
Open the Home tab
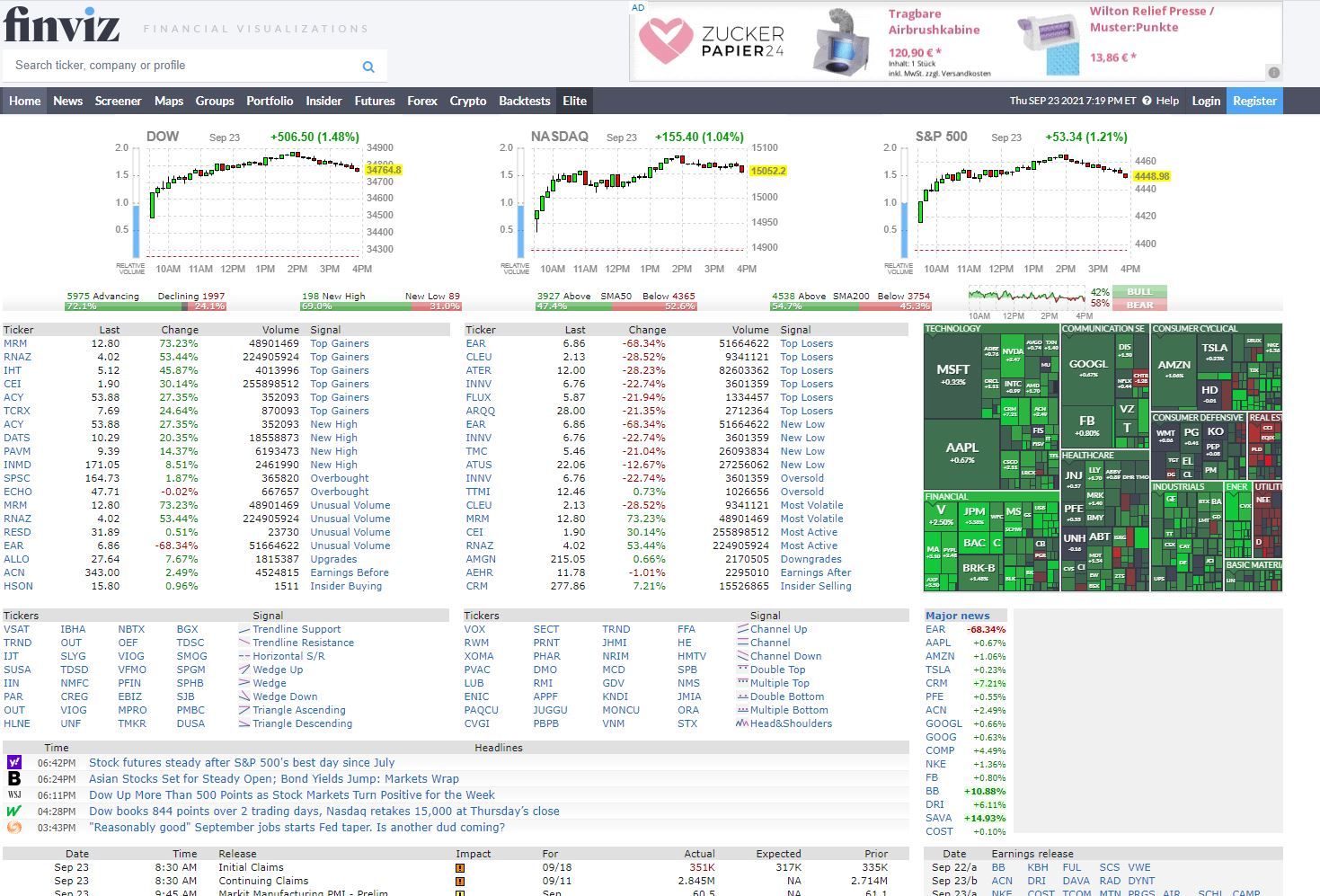(x=24, y=101)
